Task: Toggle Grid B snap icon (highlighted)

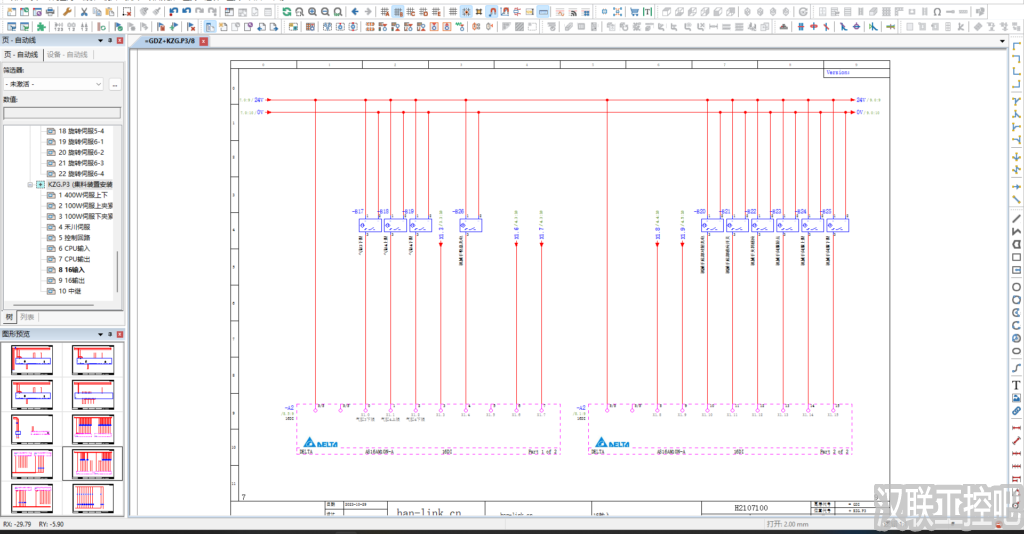Action: pos(398,12)
